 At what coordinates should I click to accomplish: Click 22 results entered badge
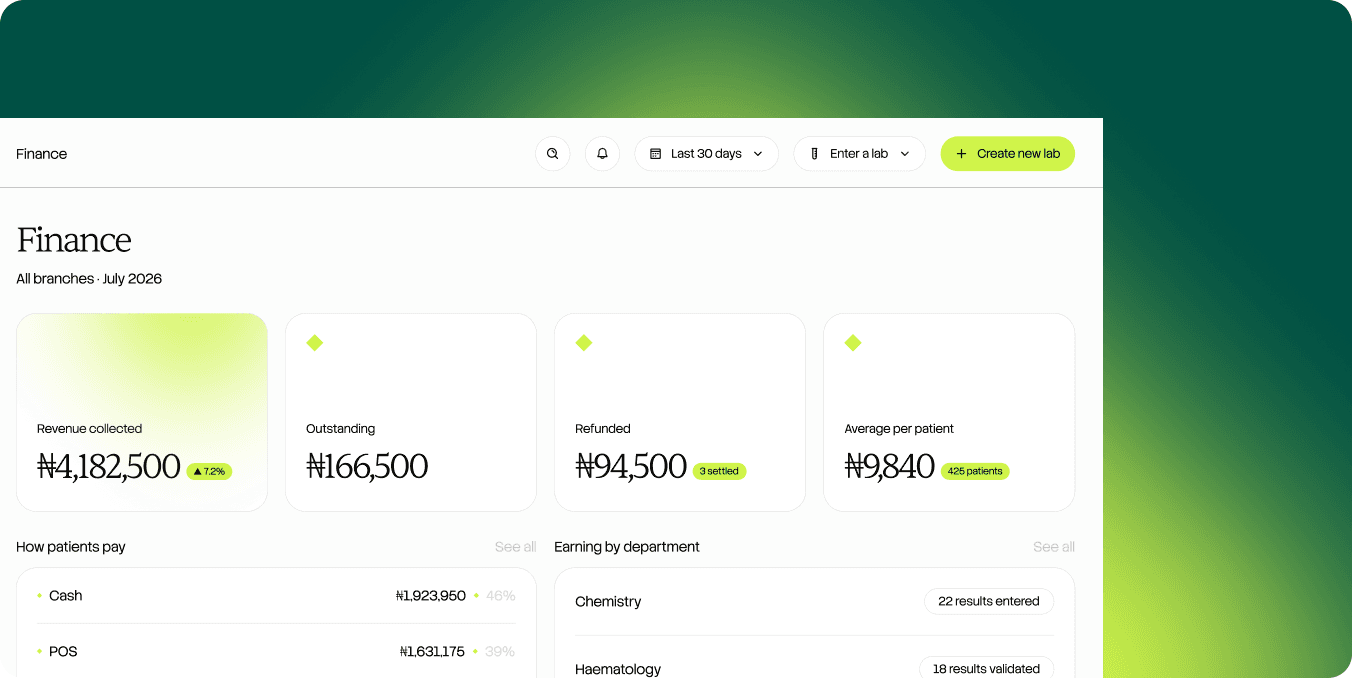tap(989, 601)
